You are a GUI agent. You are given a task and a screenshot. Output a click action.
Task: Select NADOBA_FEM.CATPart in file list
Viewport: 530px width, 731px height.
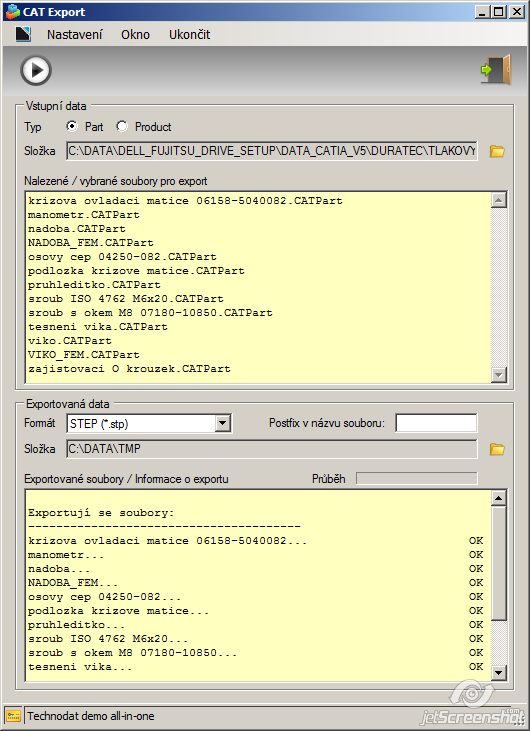tap(90, 243)
